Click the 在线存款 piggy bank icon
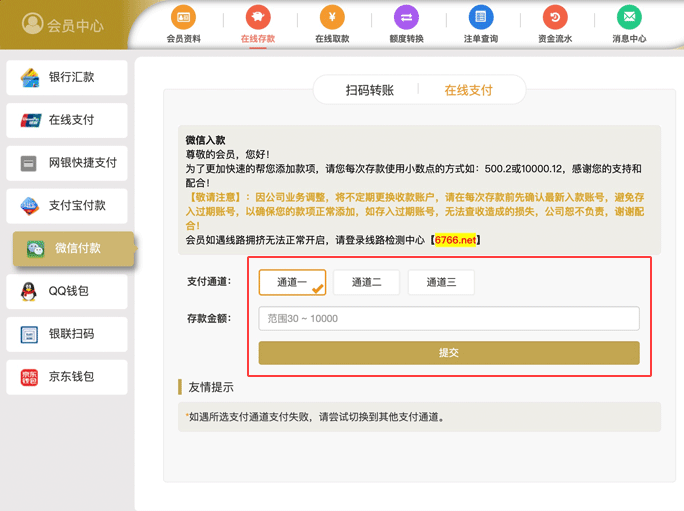 coord(257,18)
